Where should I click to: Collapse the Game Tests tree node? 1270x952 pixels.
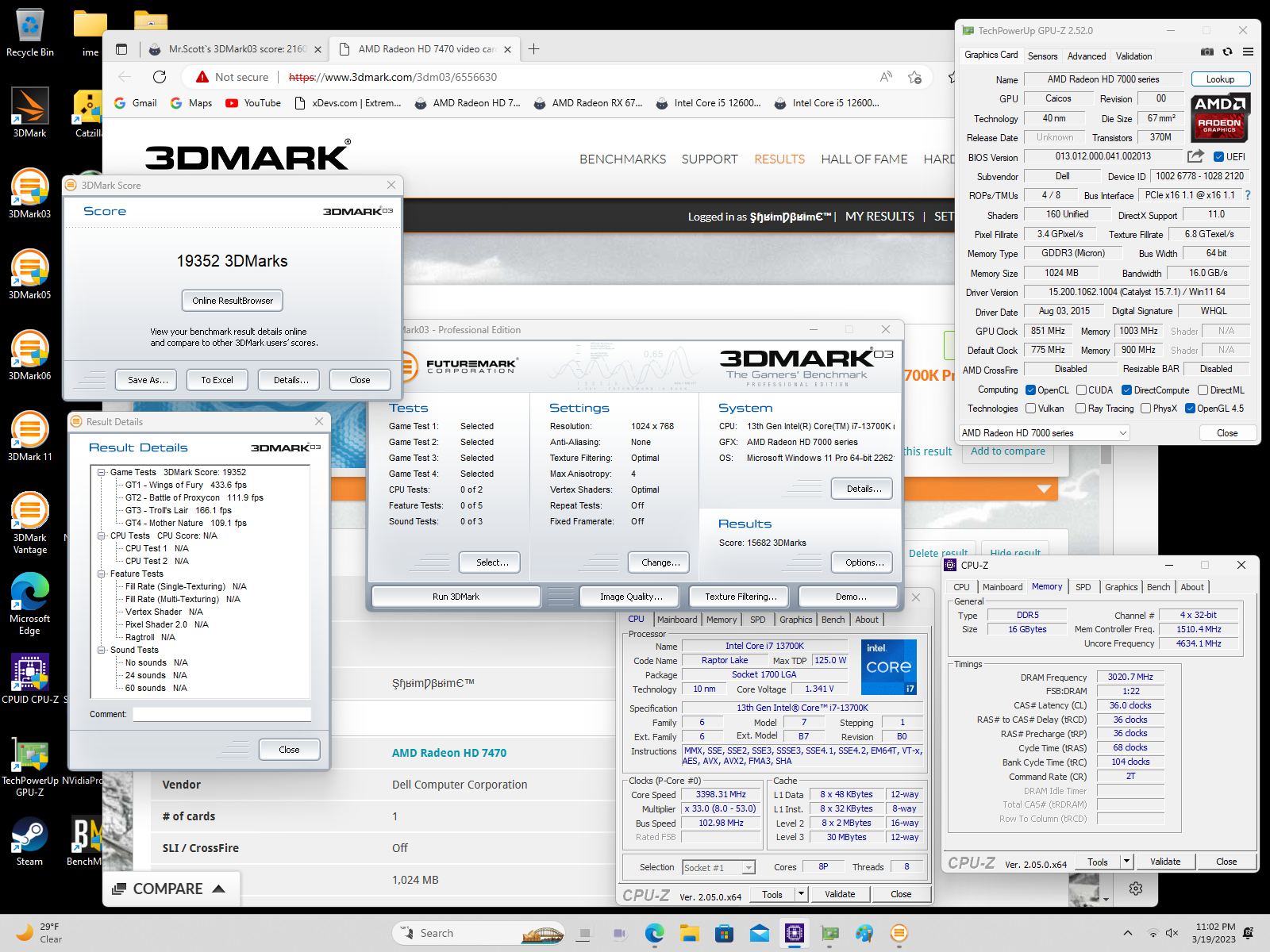(x=102, y=473)
